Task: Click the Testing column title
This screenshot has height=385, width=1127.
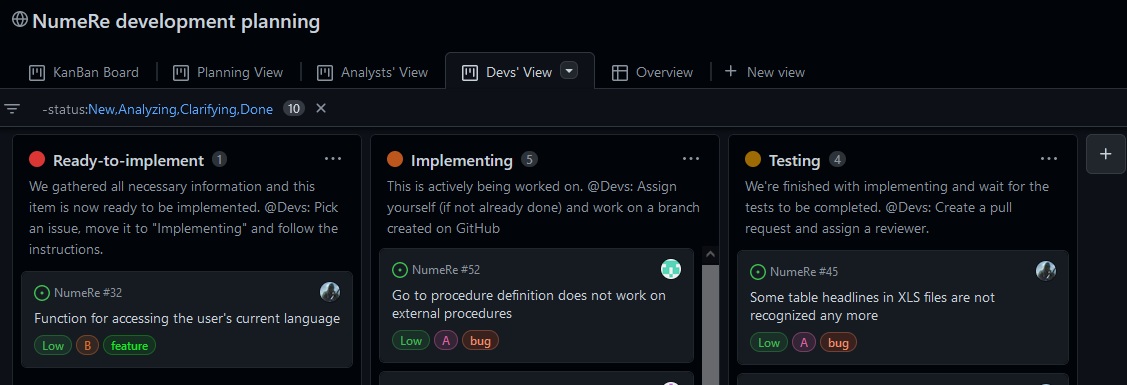Action: coord(795,160)
